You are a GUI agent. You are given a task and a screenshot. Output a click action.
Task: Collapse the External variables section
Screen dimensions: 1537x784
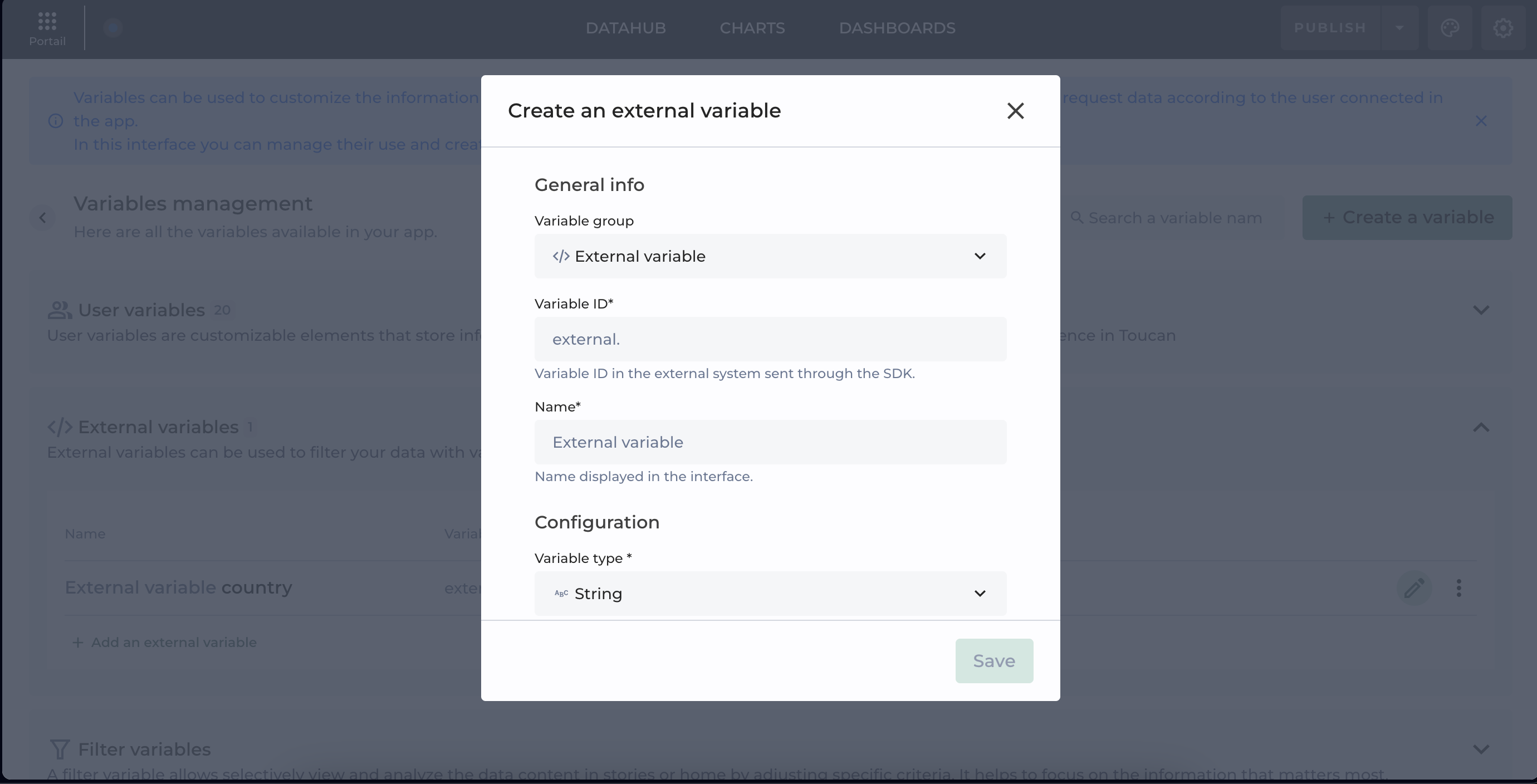(1480, 427)
